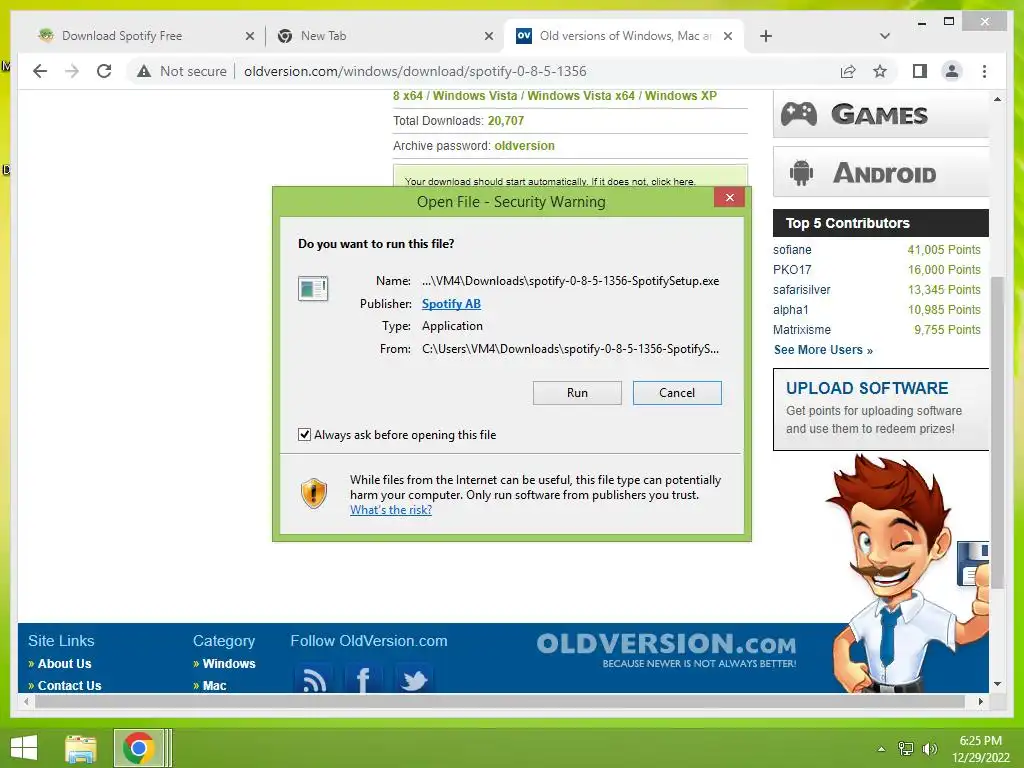Click the mascot character illustration

[x=908, y=573]
